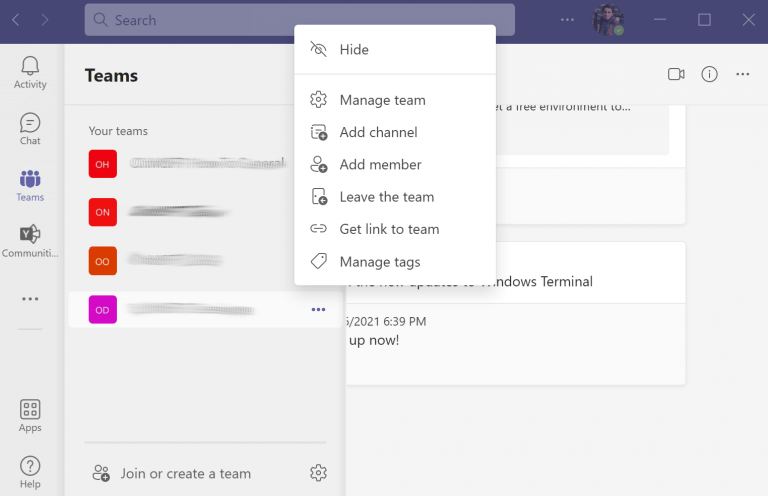Open the Apps store
This screenshot has height=496, width=768.
coord(30,416)
